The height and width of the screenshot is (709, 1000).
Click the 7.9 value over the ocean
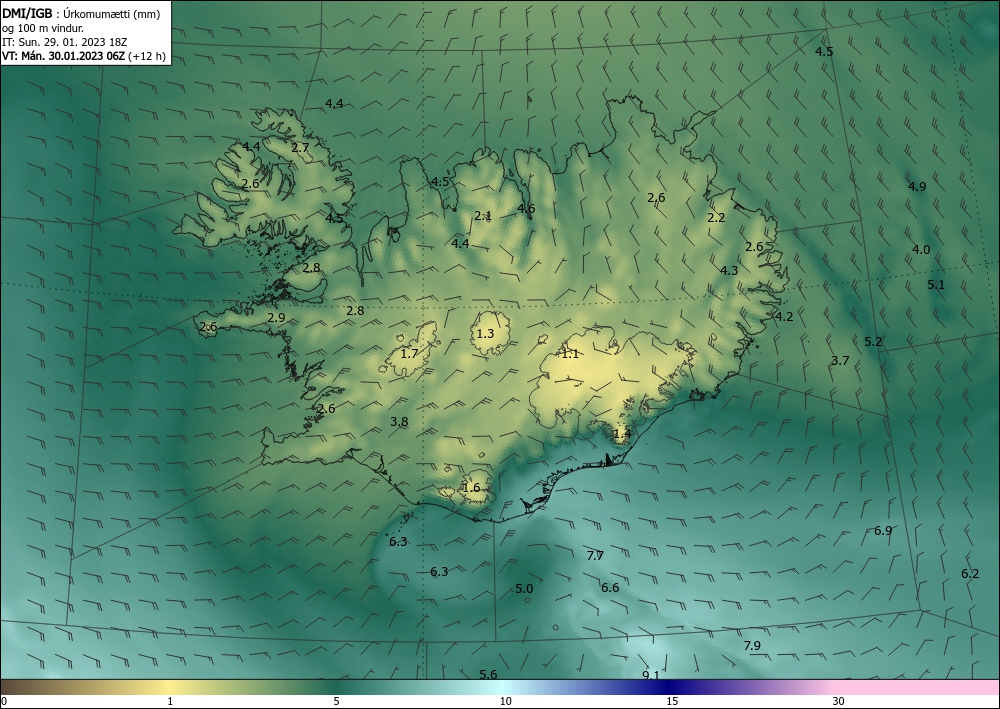tap(753, 646)
